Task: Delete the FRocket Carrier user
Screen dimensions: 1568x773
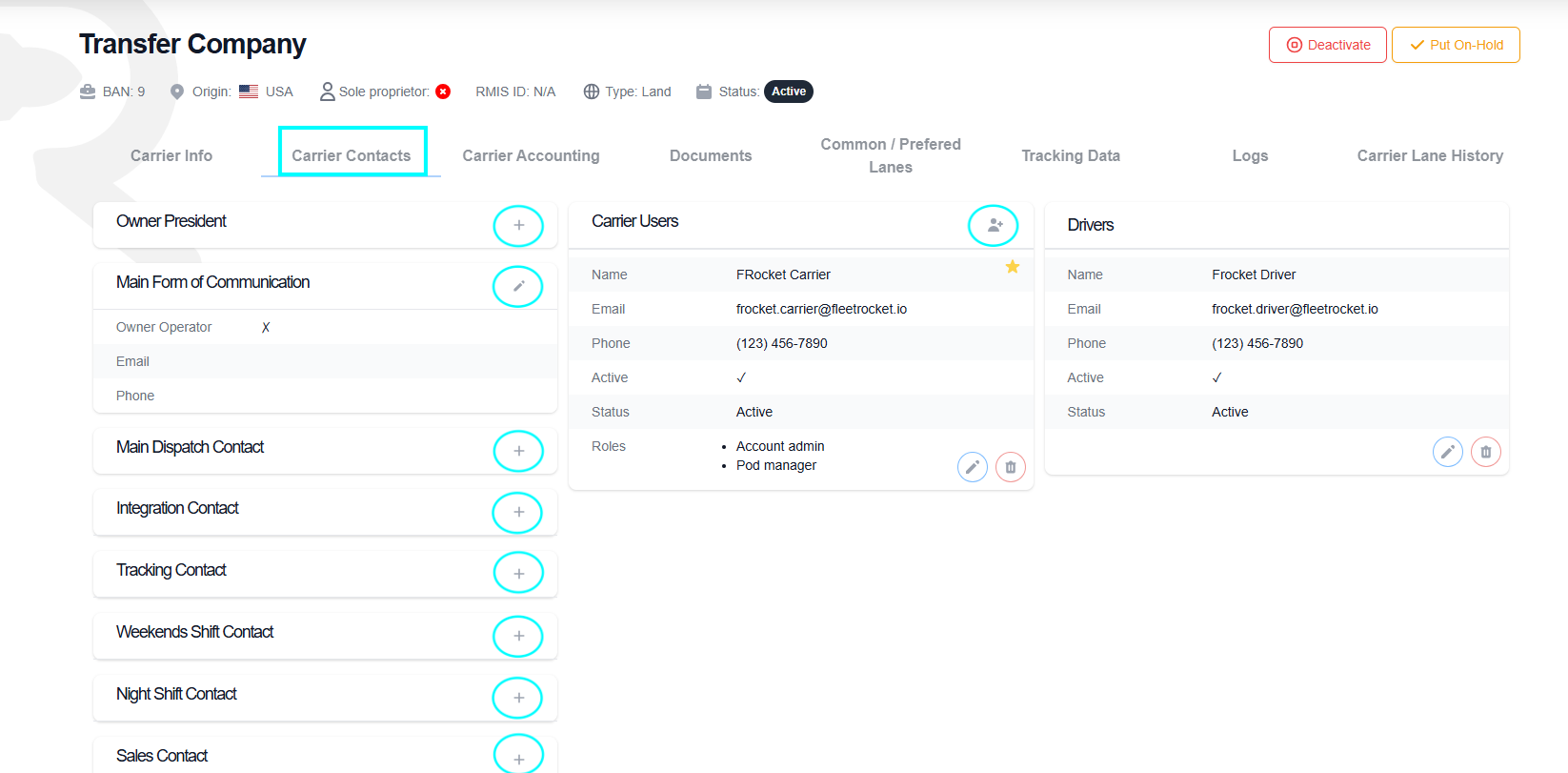Action: [1011, 467]
